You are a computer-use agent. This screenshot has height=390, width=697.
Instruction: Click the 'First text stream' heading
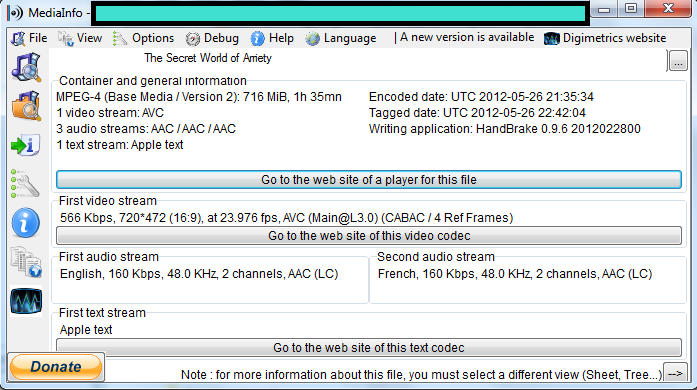click(102, 313)
